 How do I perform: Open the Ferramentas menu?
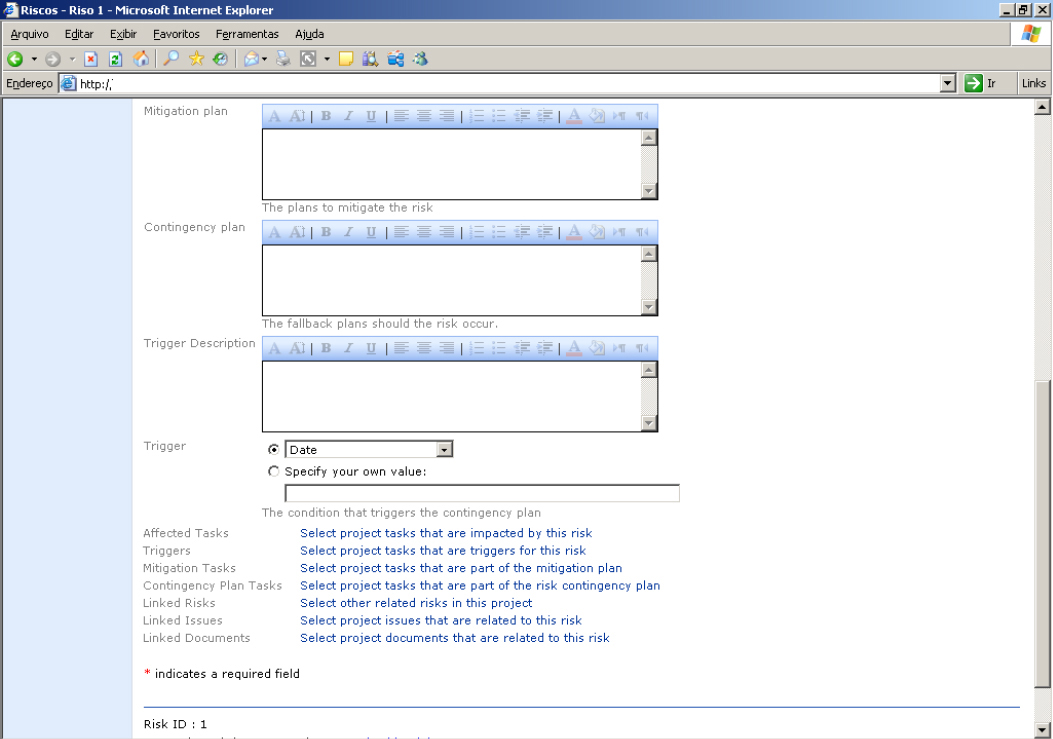[x=247, y=34]
